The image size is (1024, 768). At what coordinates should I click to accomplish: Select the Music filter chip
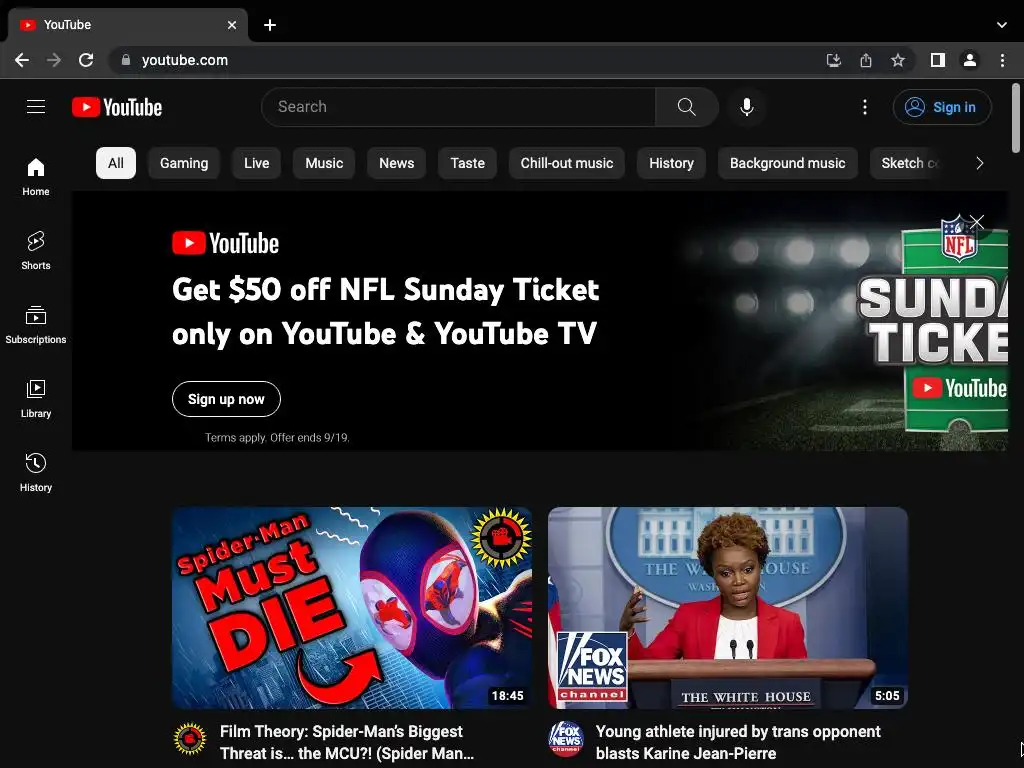(324, 163)
